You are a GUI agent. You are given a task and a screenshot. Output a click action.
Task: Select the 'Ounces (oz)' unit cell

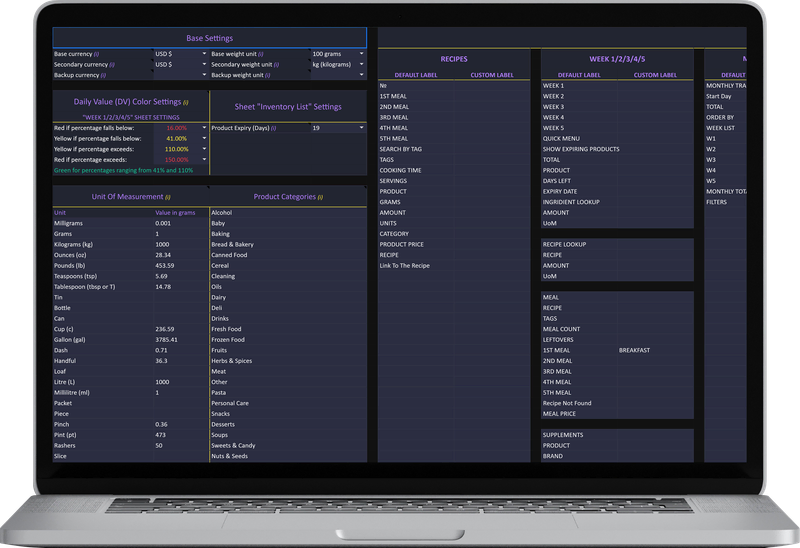[x=70, y=255]
